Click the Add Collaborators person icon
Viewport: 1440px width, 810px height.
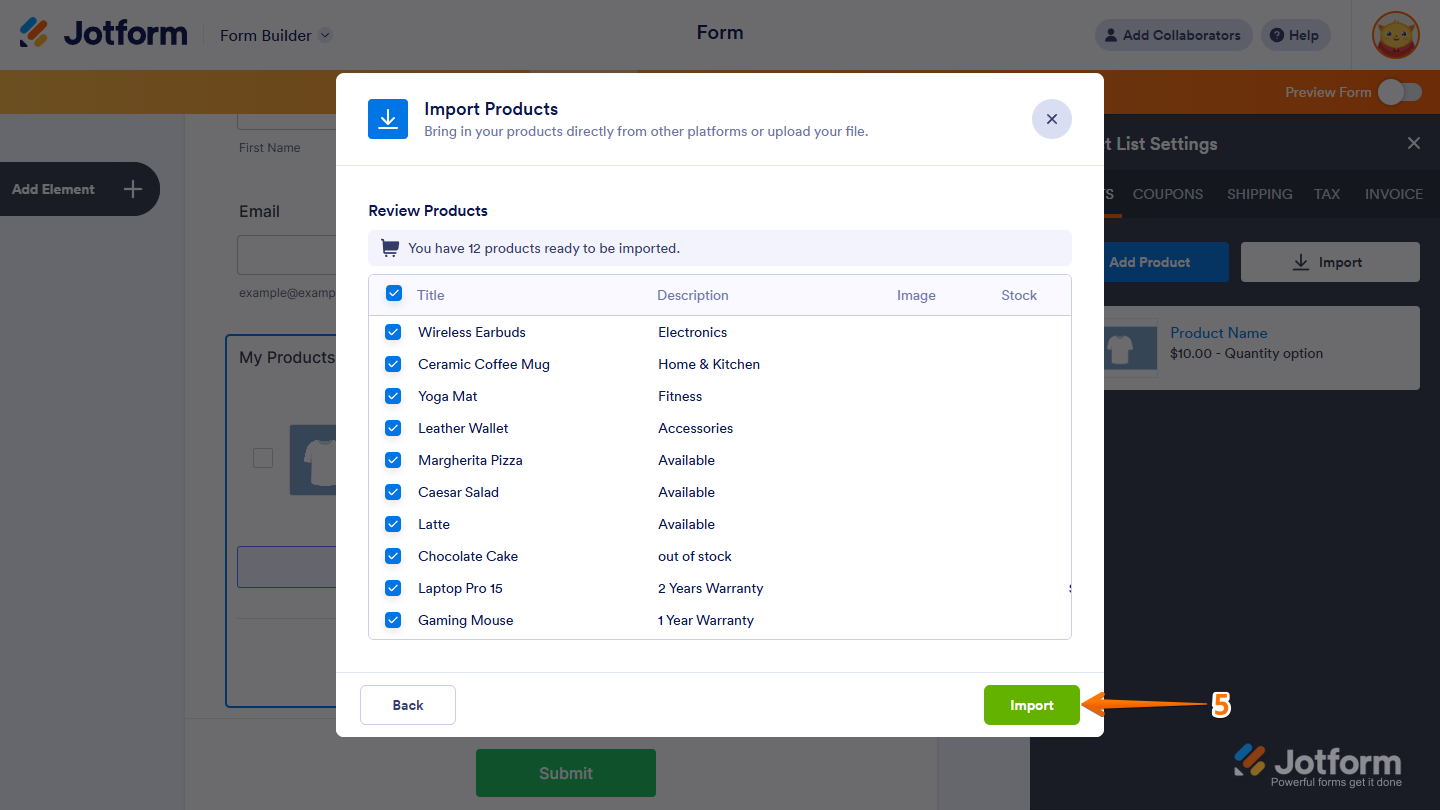pyautogui.click(x=1110, y=35)
